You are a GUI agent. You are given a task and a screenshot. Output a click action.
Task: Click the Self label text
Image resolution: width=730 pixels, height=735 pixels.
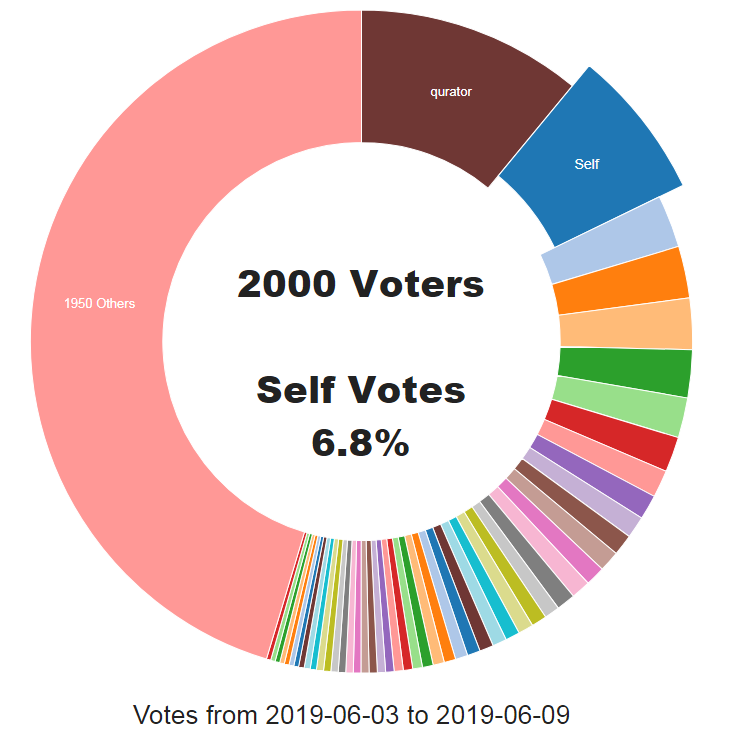click(587, 164)
